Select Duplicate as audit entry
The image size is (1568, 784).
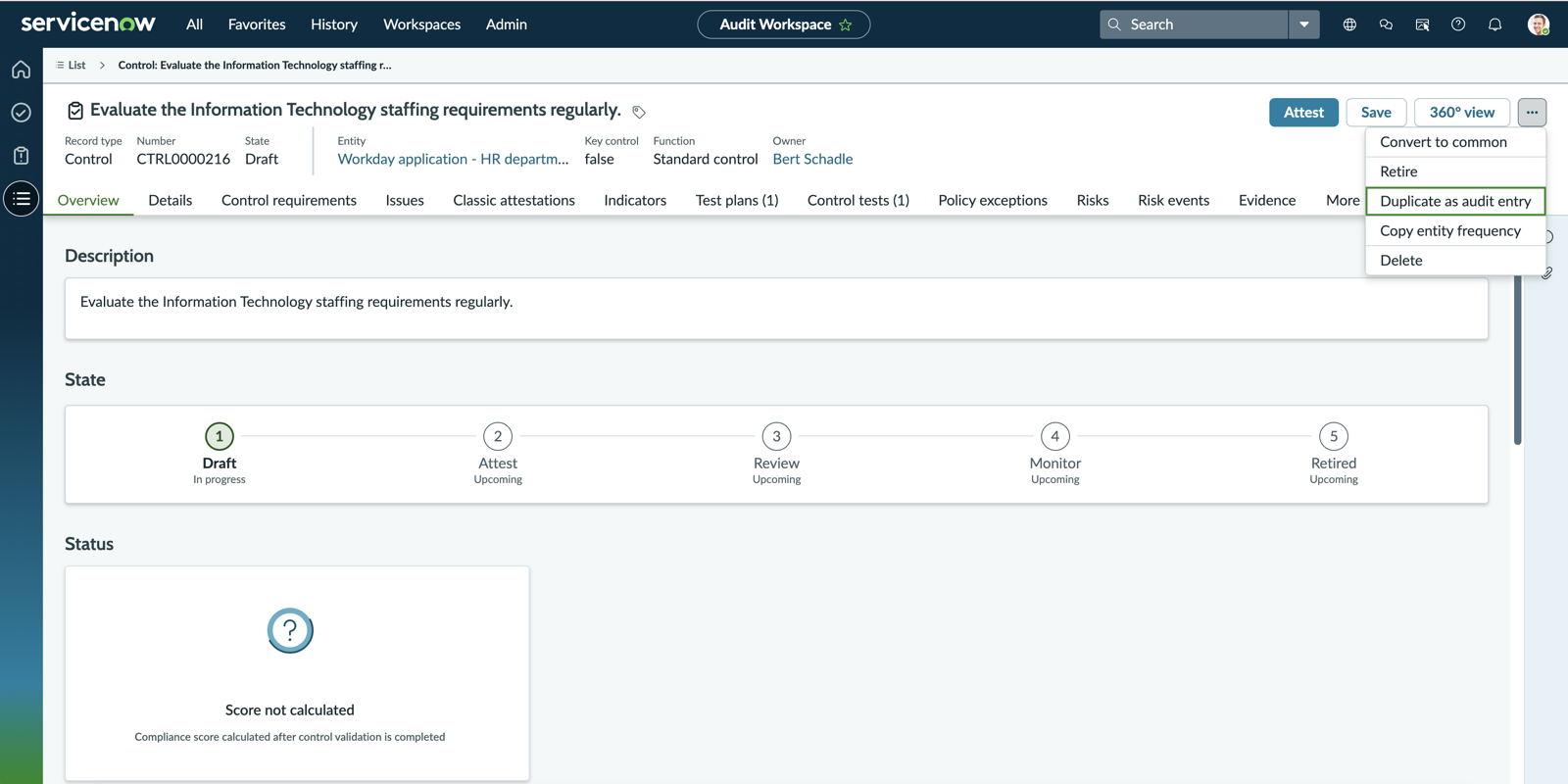pos(1455,201)
